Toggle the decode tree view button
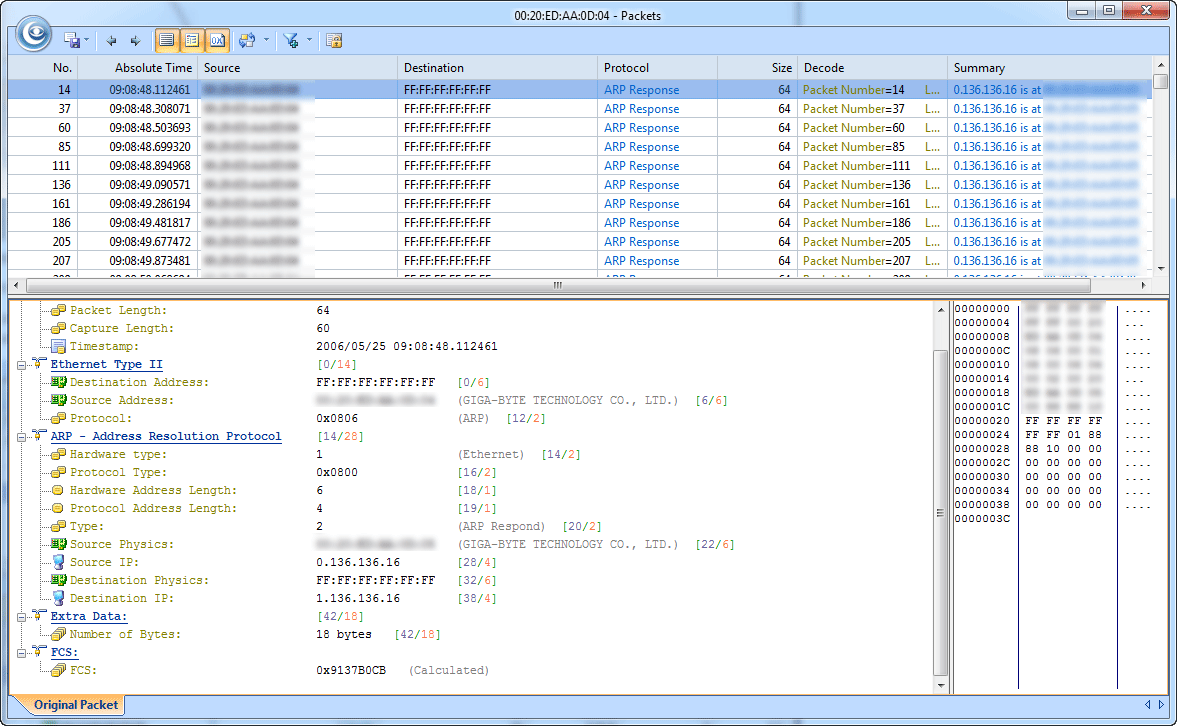 (x=192, y=41)
